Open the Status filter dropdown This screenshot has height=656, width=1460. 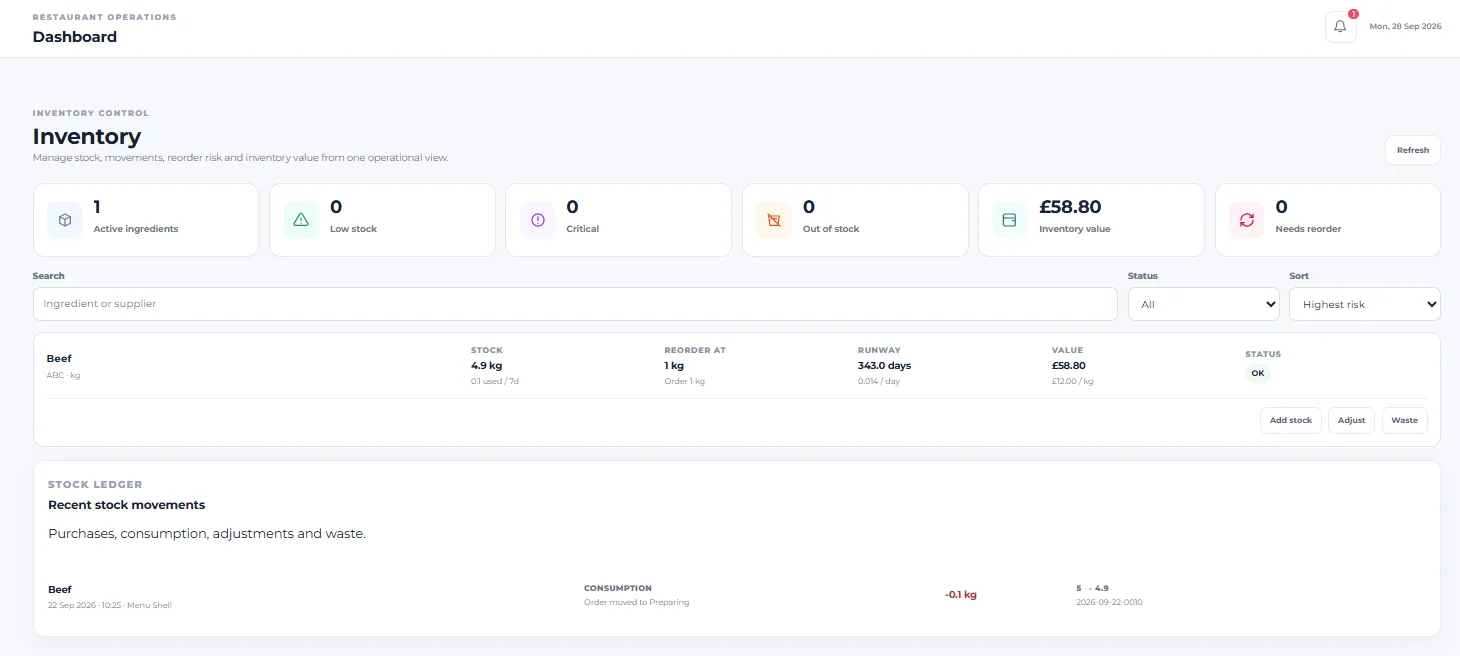pos(1203,304)
